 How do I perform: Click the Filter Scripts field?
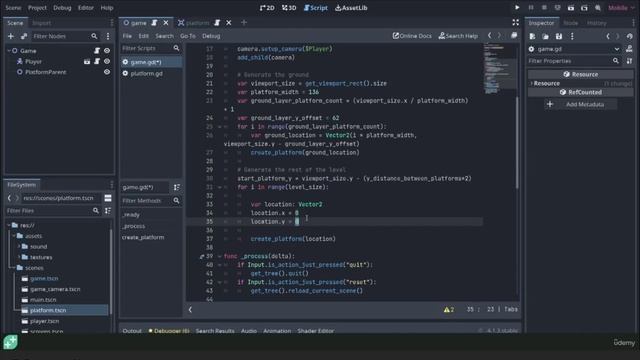[x=151, y=48]
